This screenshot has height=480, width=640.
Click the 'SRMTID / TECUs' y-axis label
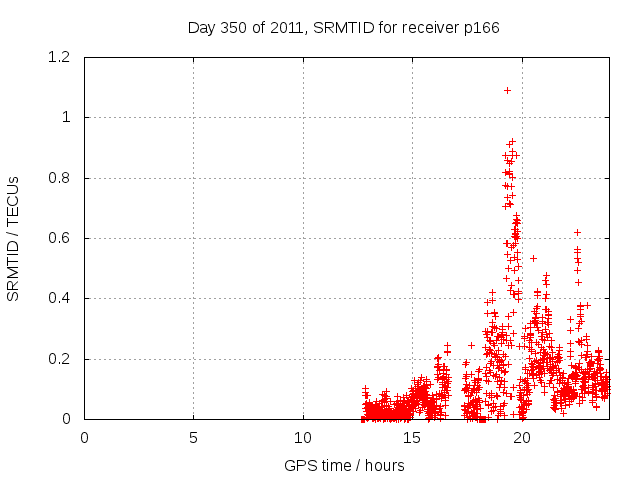tap(13, 238)
